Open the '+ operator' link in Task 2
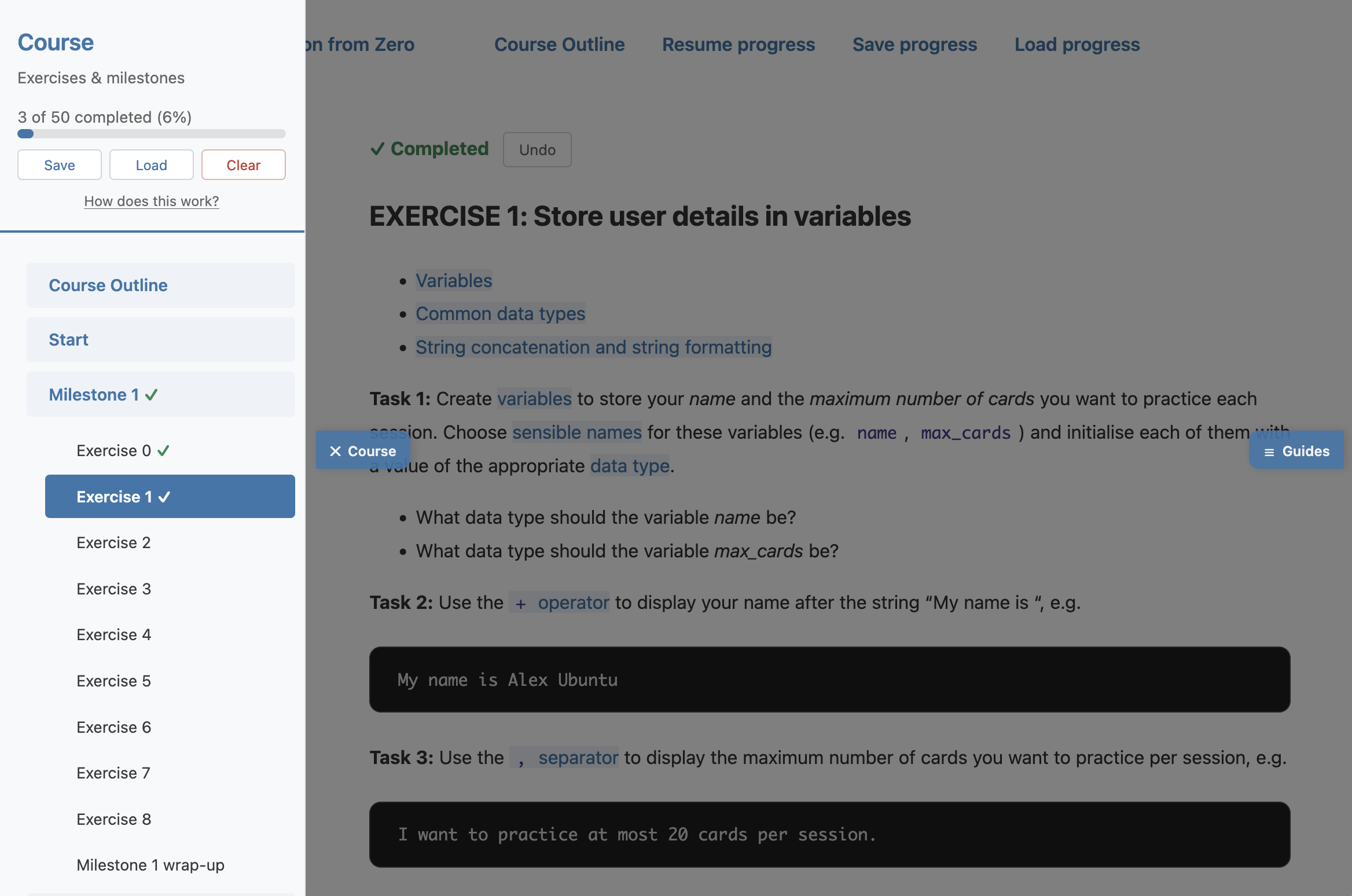1352x896 pixels. pyautogui.click(x=559, y=603)
